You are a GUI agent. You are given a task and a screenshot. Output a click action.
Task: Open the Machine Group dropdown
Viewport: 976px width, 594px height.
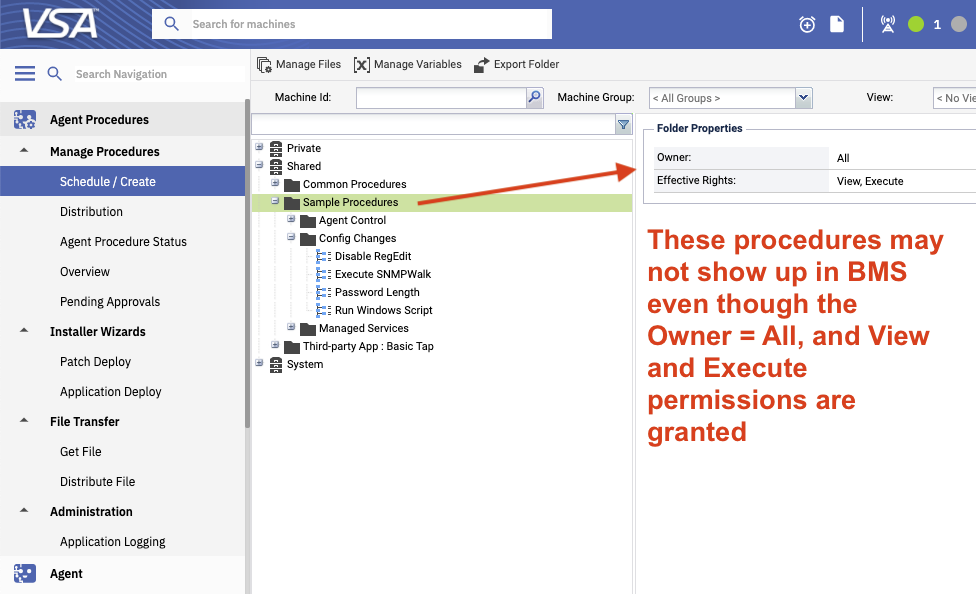tap(803, 98)
